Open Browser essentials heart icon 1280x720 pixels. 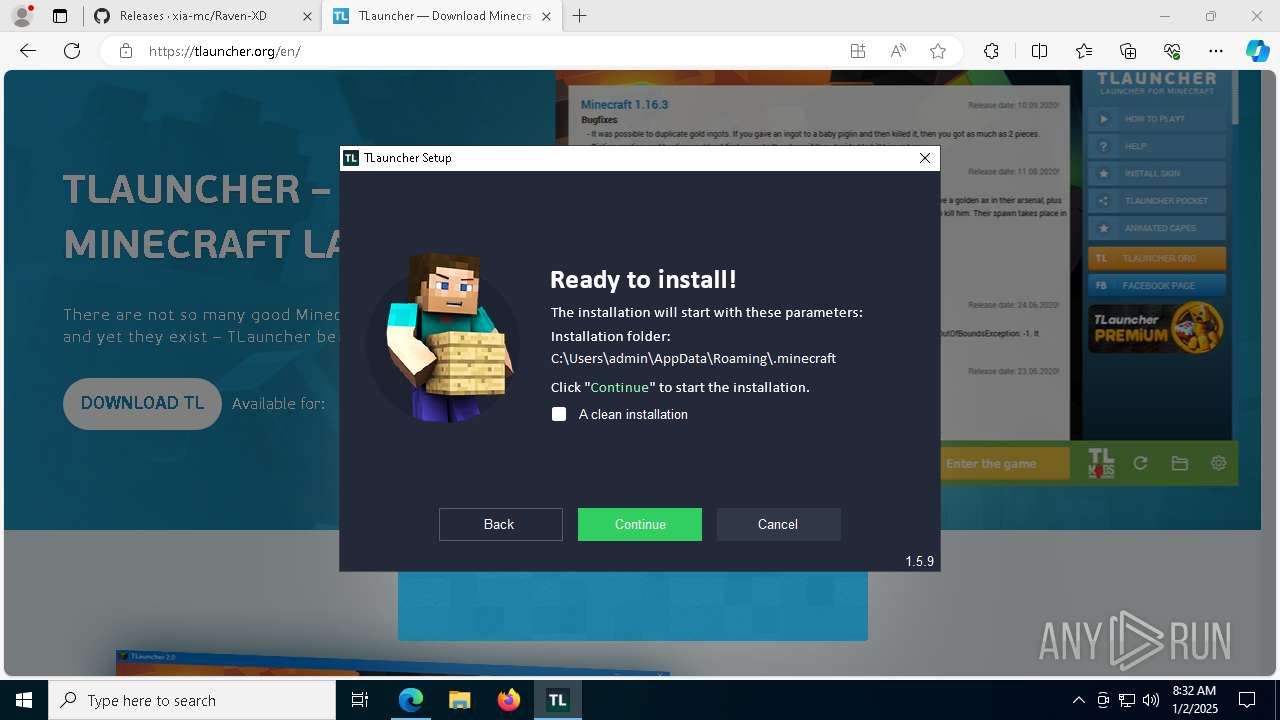pos(1172,51)
